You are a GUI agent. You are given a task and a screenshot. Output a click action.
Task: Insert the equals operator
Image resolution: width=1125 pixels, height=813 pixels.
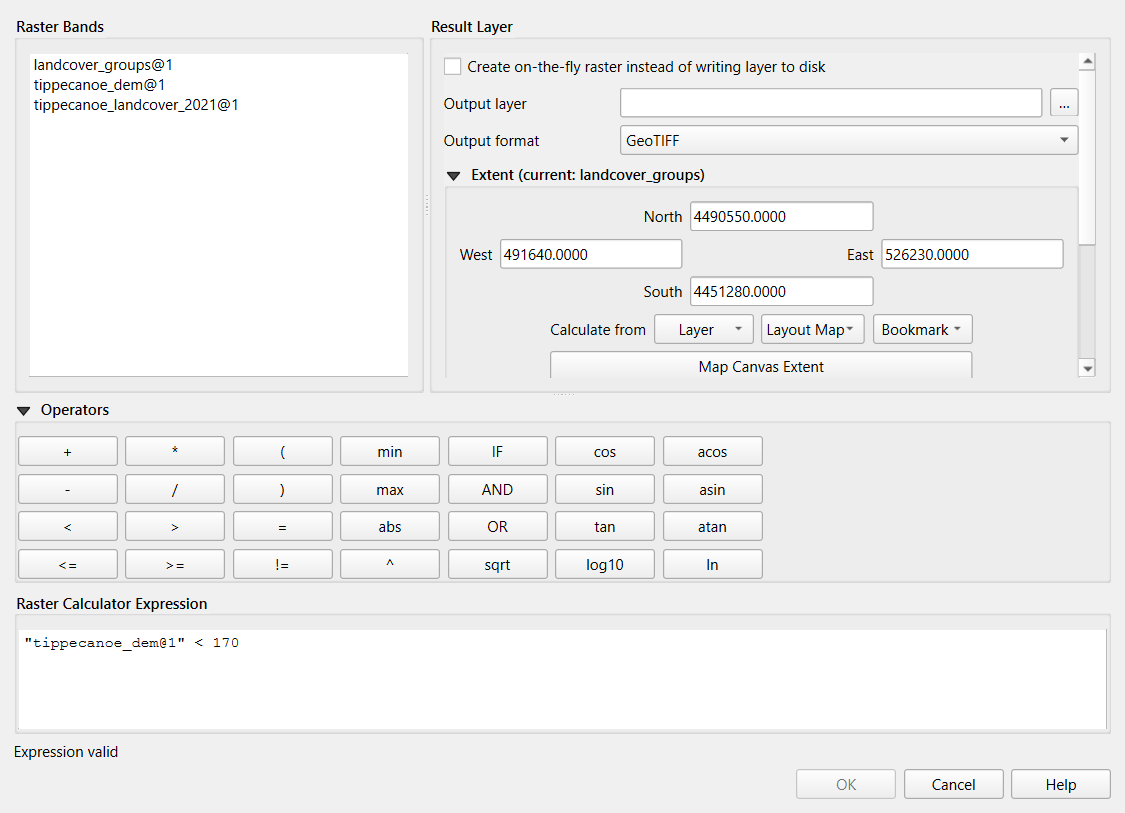283,527
